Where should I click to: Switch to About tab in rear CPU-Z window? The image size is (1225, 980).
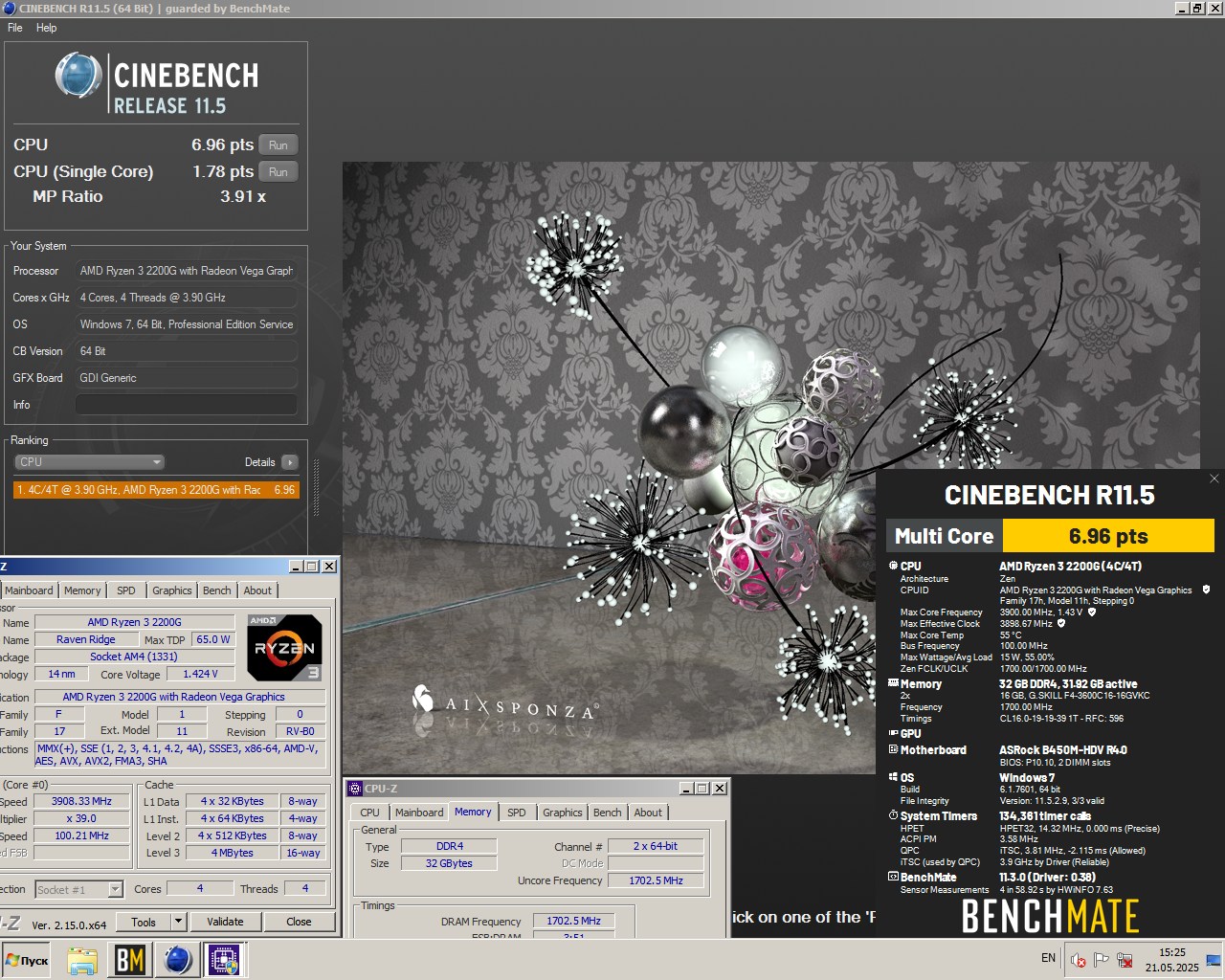[x=257, y=590]
